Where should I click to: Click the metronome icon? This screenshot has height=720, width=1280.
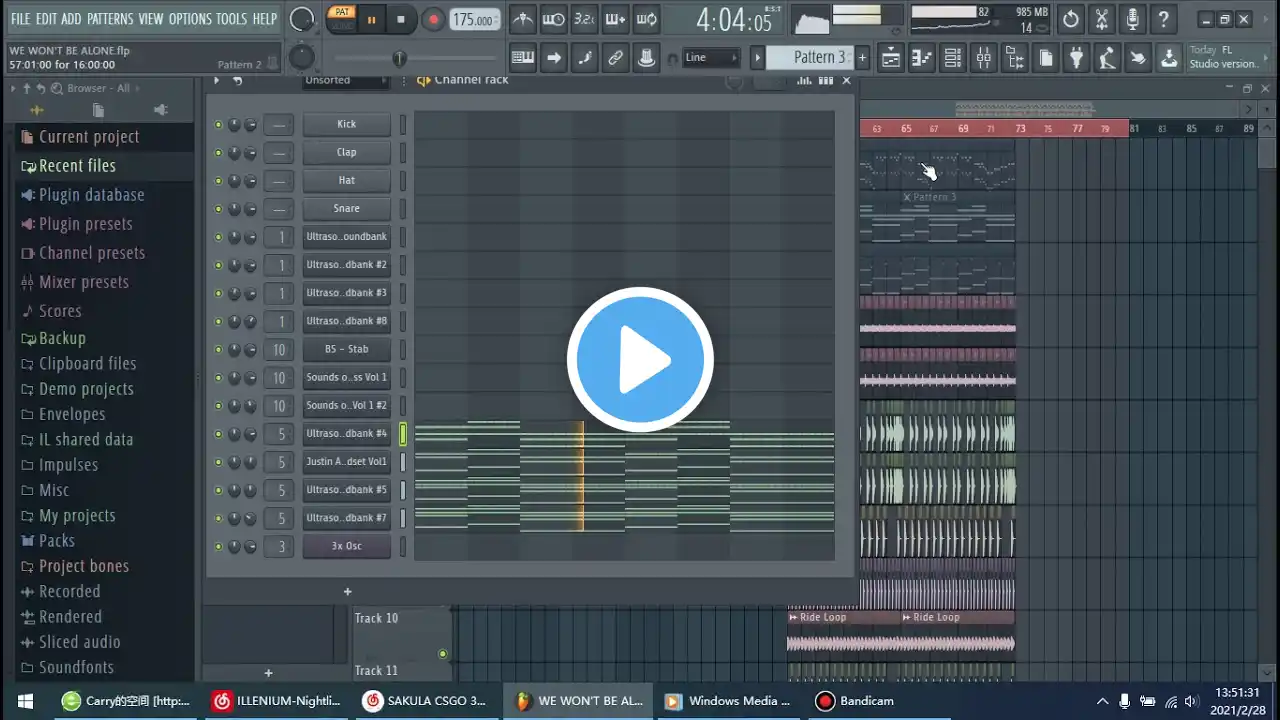522,19
